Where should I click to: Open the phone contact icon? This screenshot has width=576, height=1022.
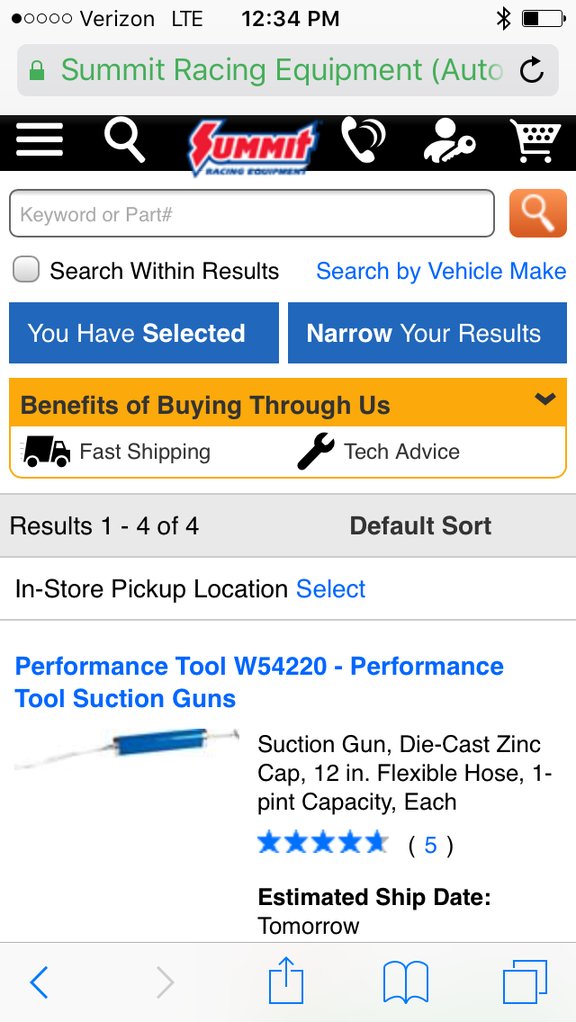(363, 139)
